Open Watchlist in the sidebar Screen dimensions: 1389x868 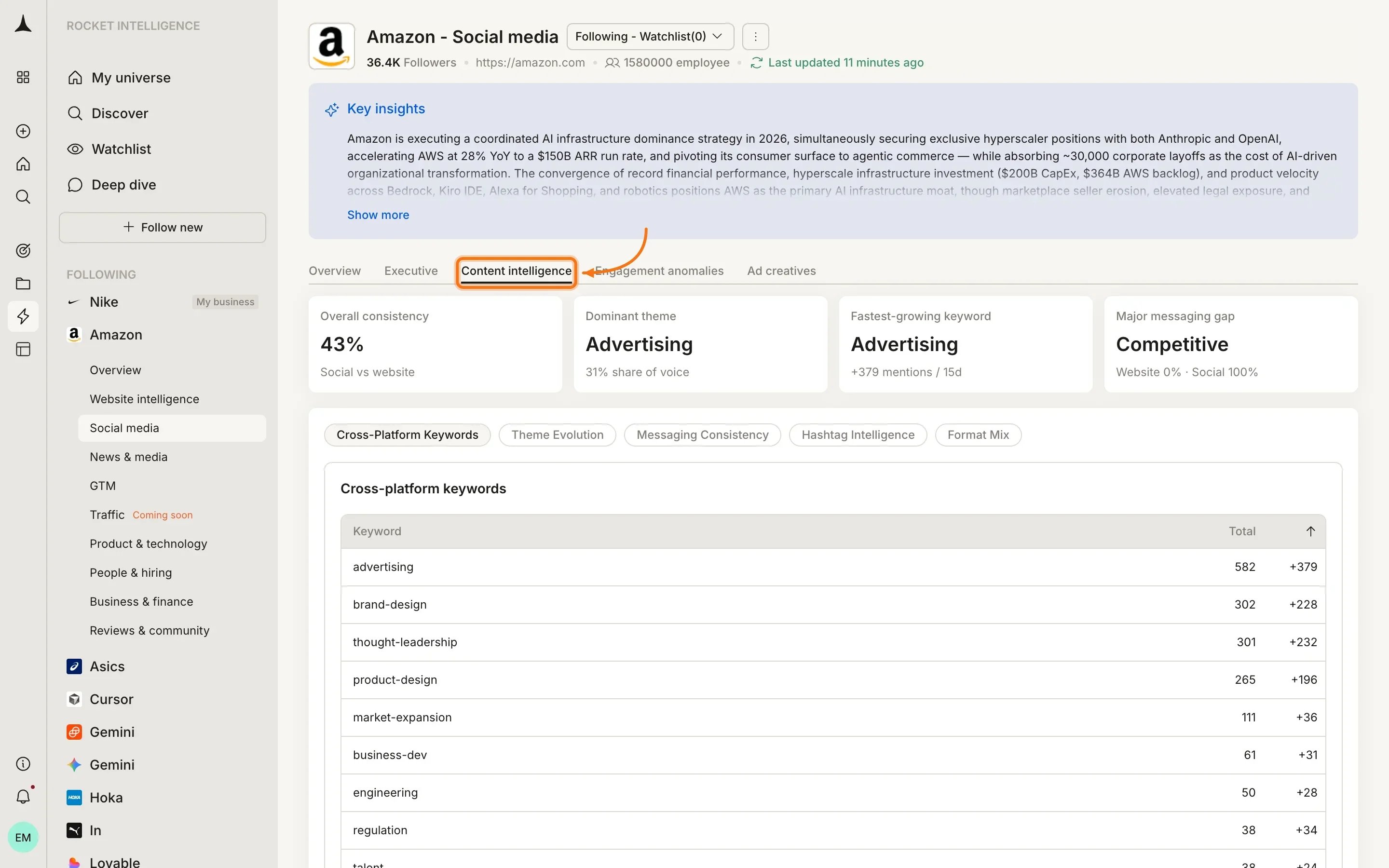click(x=109, y=149)
